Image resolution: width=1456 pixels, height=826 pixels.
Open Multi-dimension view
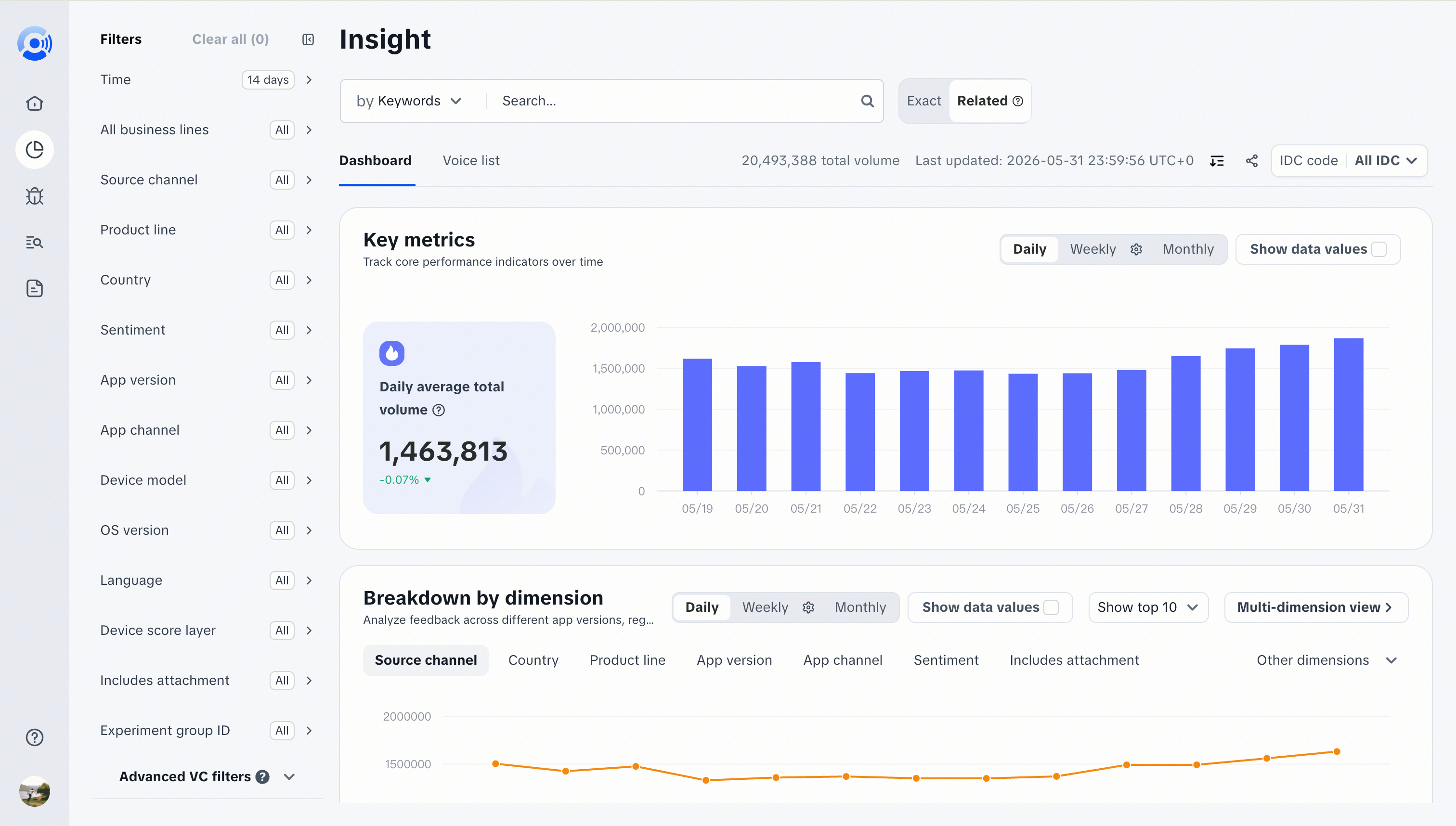point(1316,607)
